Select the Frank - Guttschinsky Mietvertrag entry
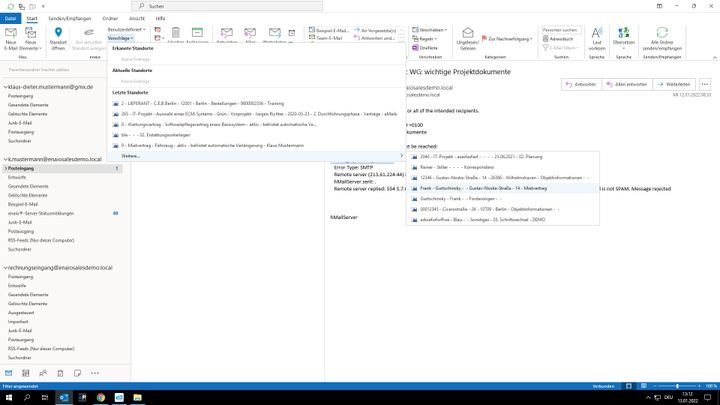Image resolution: width=720 pixels, height=405 pixels. (x=503, y=188)
